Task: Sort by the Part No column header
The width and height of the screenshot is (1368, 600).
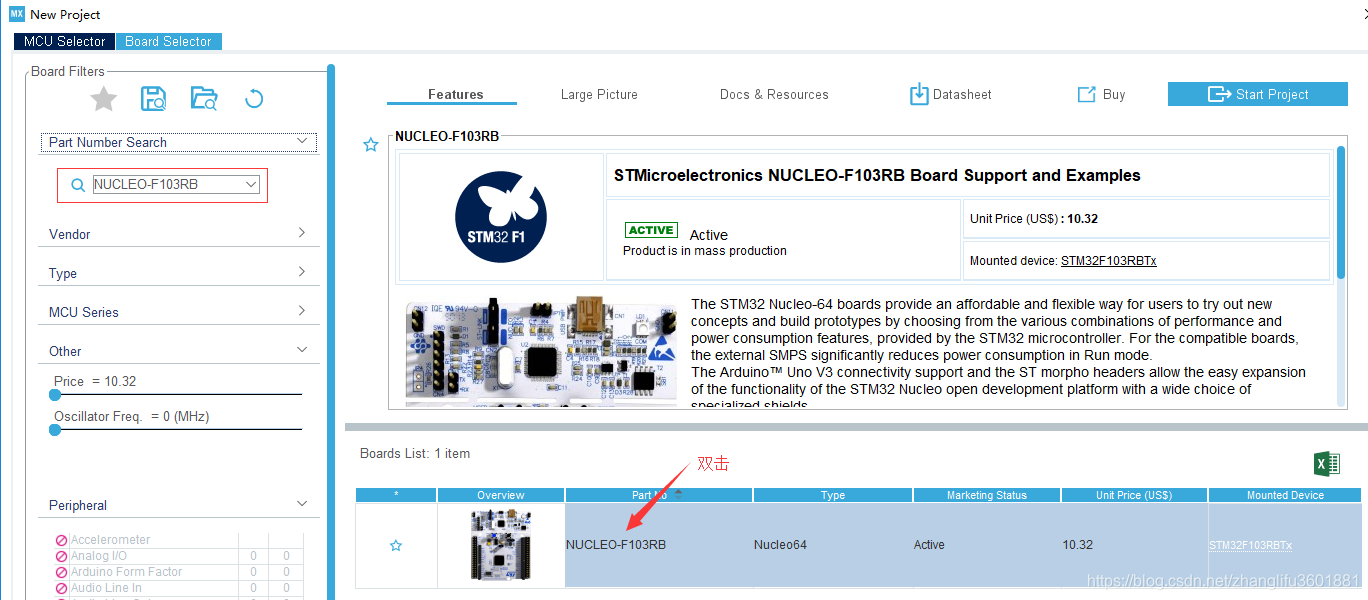Action: 659,495
